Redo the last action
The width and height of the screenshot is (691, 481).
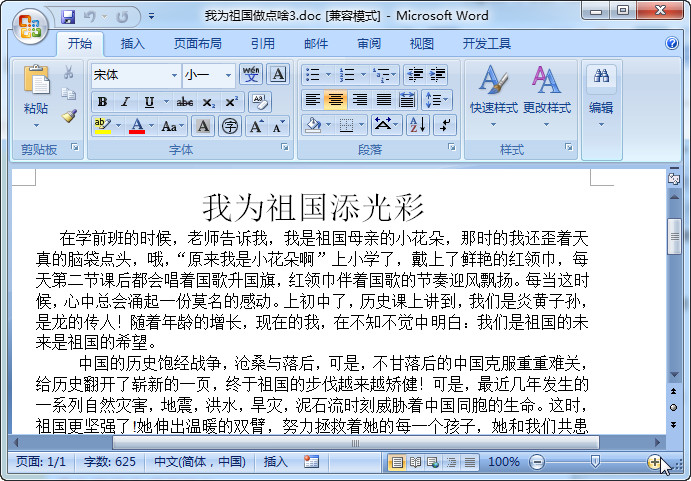coord(122,17)
